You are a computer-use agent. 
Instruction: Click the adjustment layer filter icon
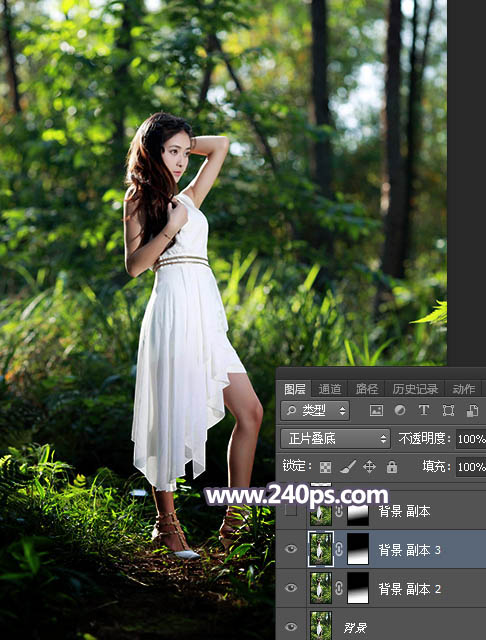pyautogui.click(x=400, y=410)
